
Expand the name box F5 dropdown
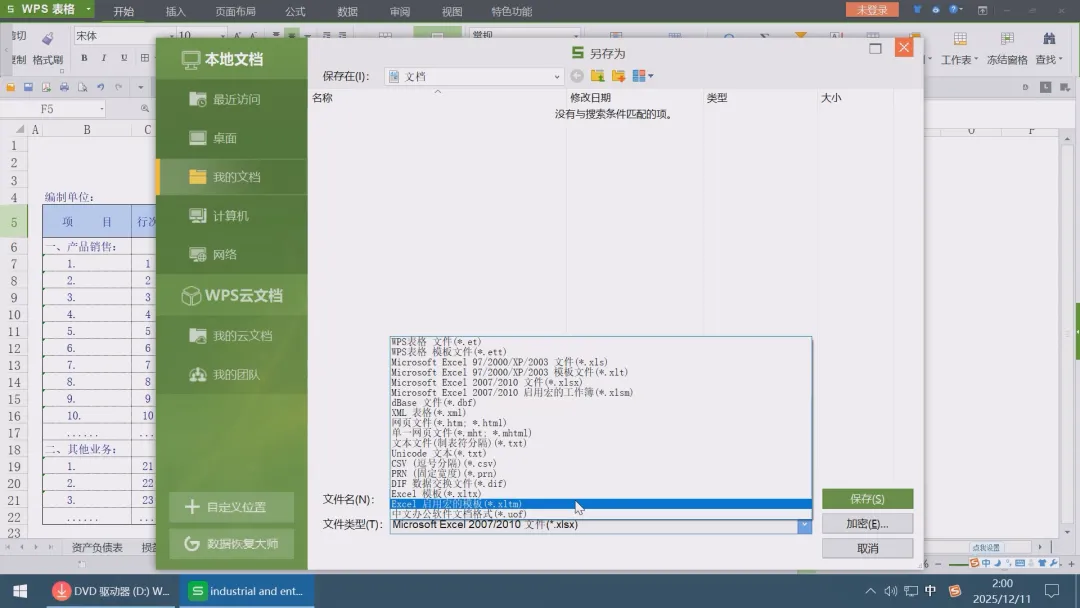coord(102,109)
